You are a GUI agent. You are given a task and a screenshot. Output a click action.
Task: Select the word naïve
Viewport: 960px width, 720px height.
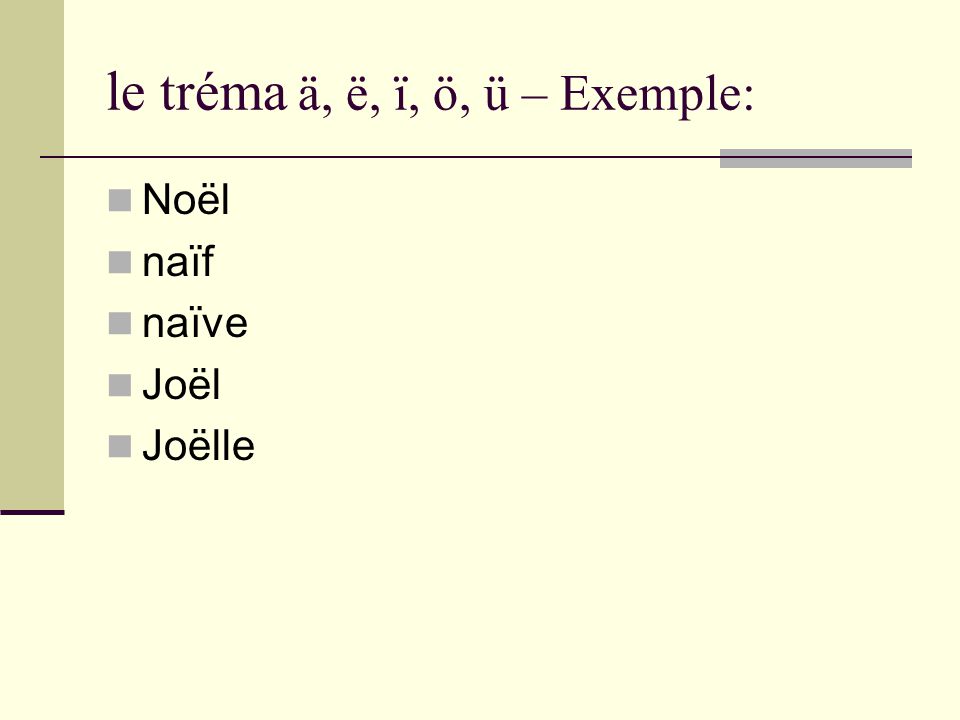[x=195, y=323]
